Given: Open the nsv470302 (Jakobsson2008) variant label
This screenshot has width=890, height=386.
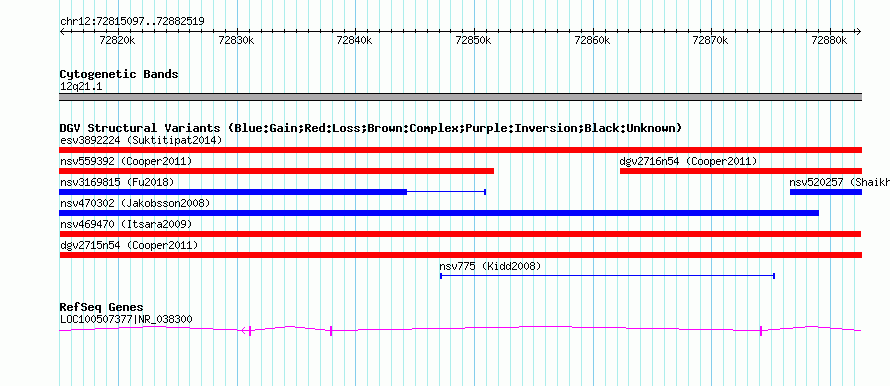Looking at the screenshot, I should click(135, 203).
